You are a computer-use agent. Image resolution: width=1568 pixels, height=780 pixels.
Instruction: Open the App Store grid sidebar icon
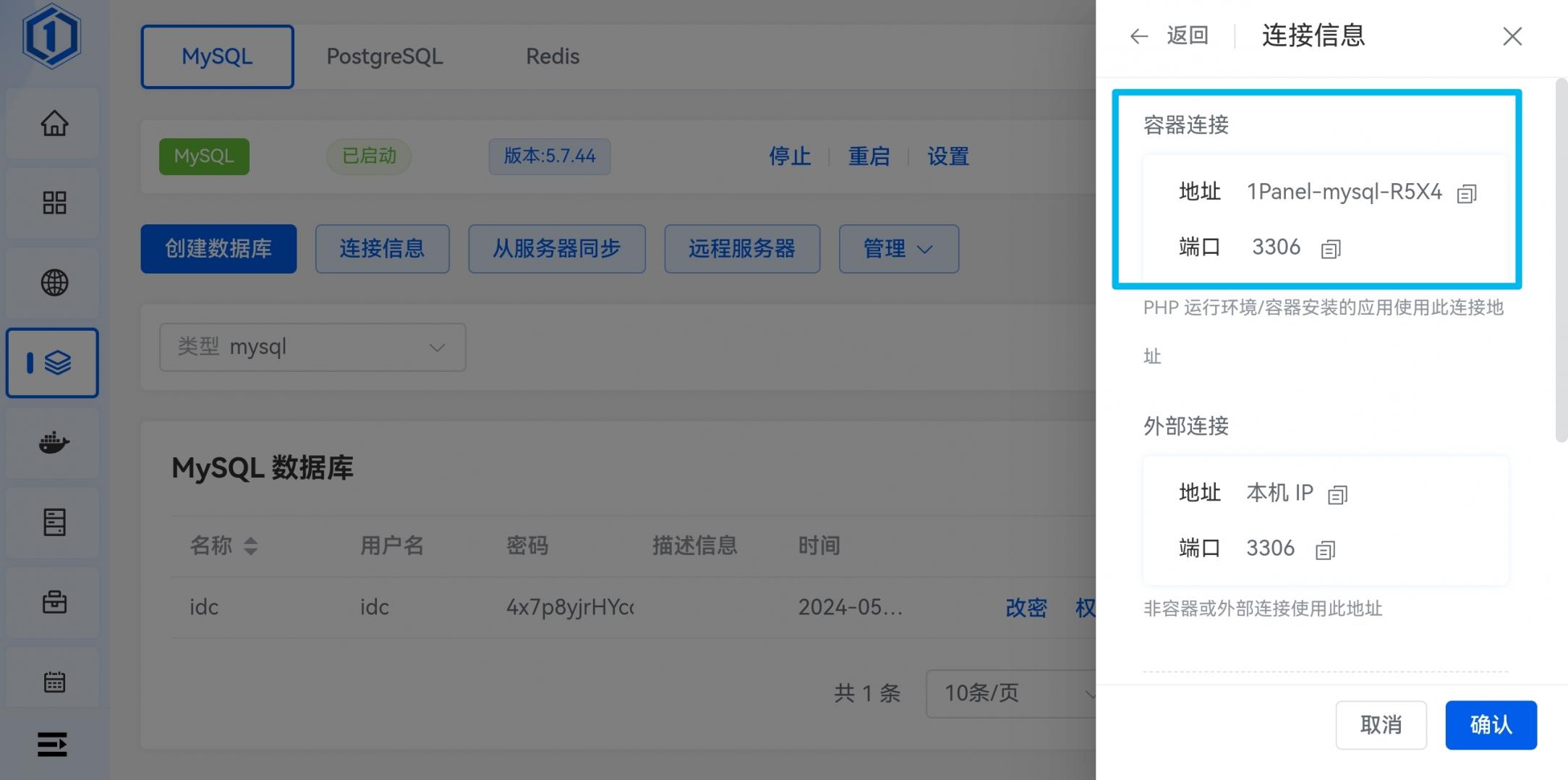54,203
